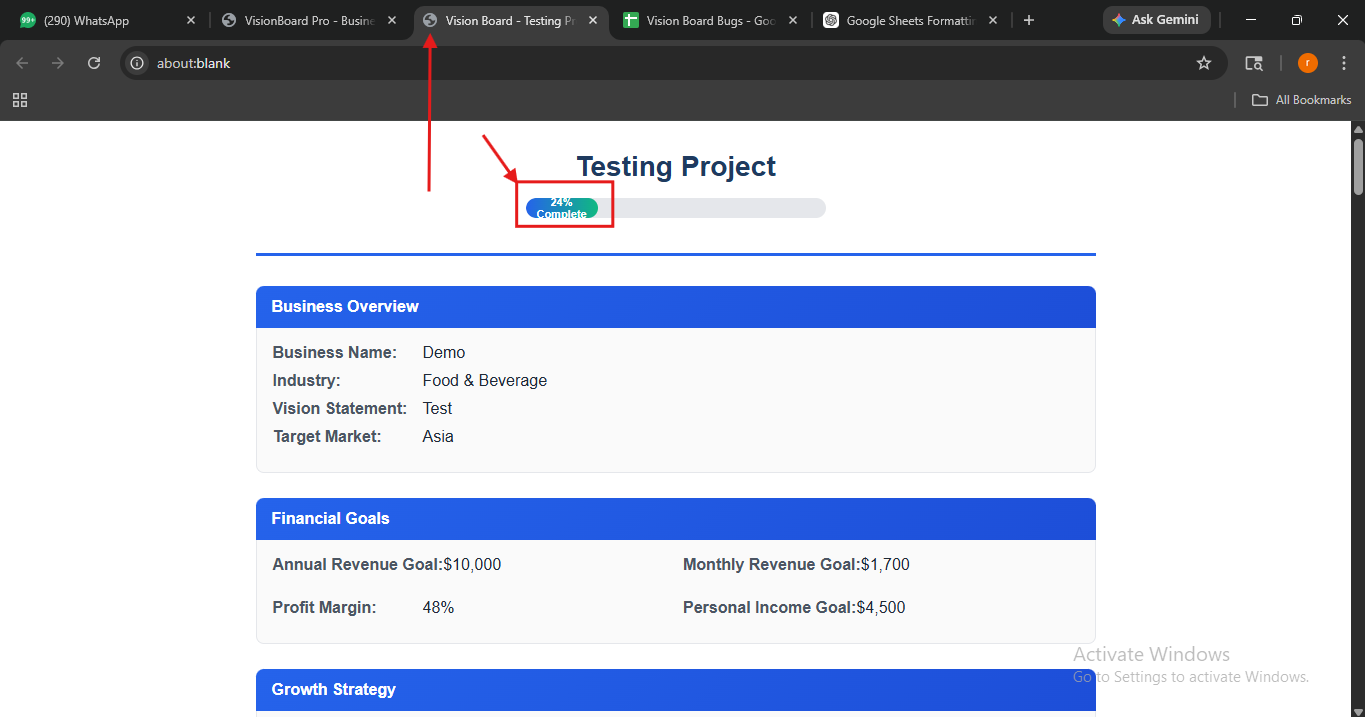Screen dimensions: 1365x717
Task: Close the WhatsApp tab
Action: [x=191, y=20]
